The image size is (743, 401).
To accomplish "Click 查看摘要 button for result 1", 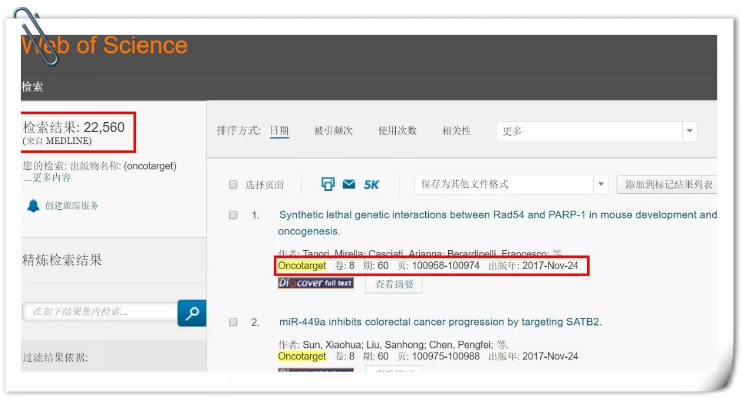I will click(394, 284).
